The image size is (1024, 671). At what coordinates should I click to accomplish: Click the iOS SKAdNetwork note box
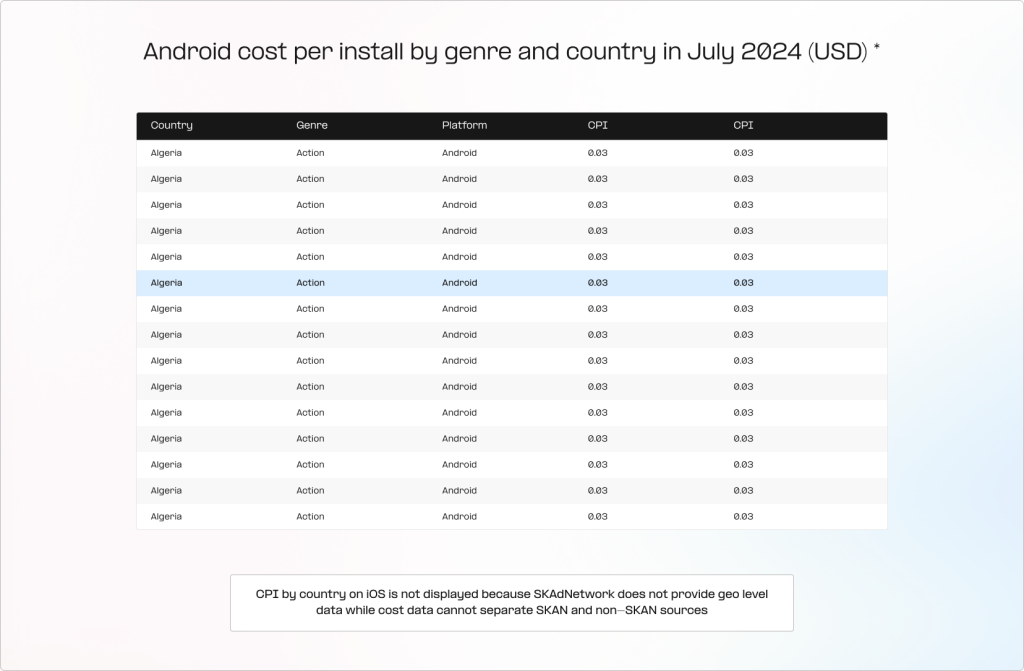[511, 602]
